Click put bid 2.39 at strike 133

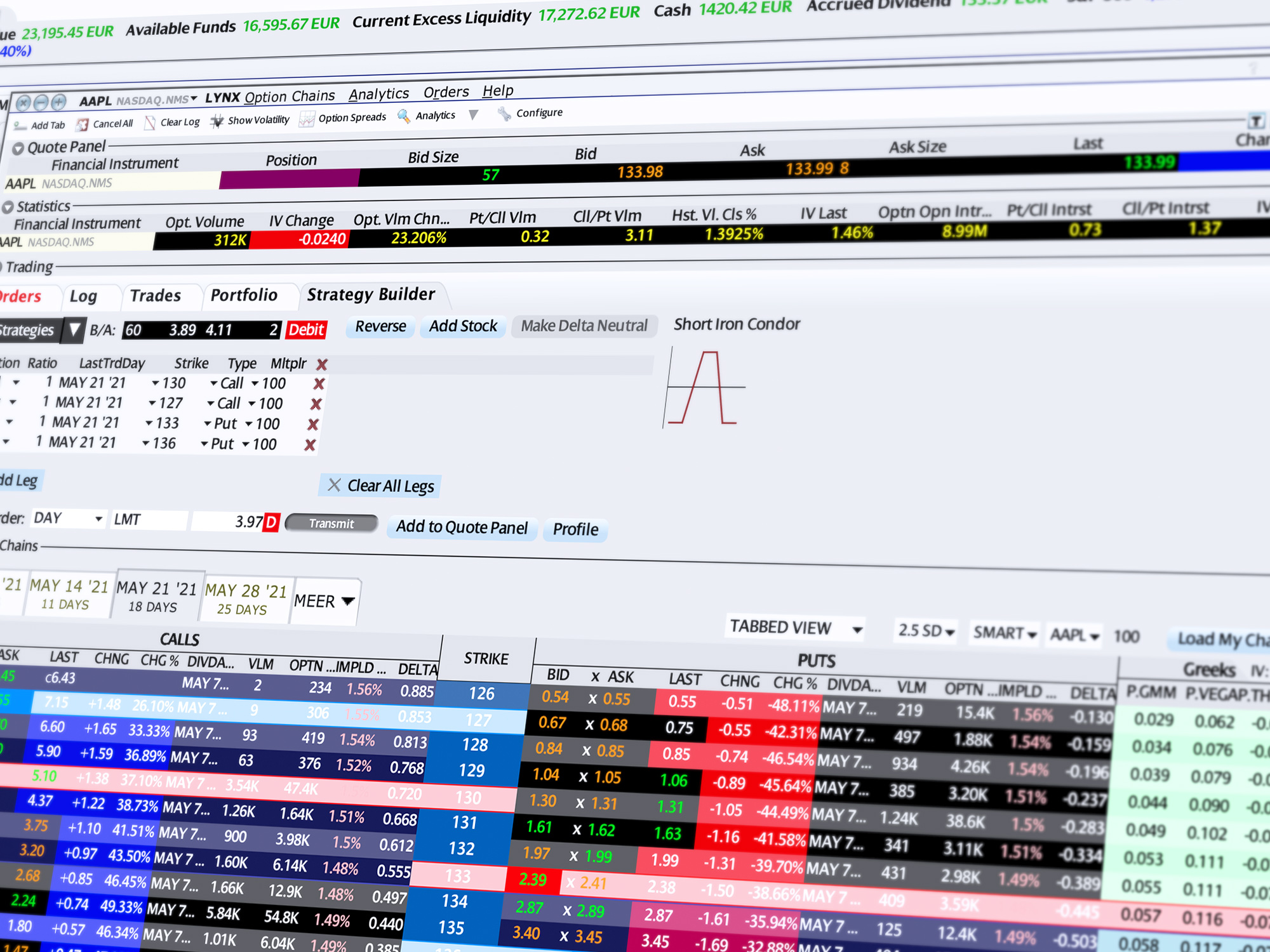[x=533, y=880]
